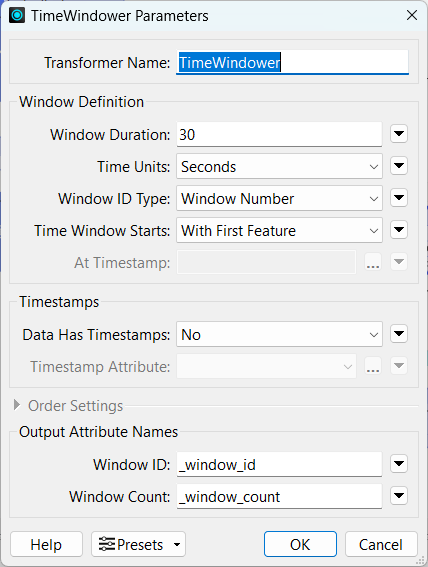Confirm the parameters with OK
428x567 pixels.
tap(300, 544)
